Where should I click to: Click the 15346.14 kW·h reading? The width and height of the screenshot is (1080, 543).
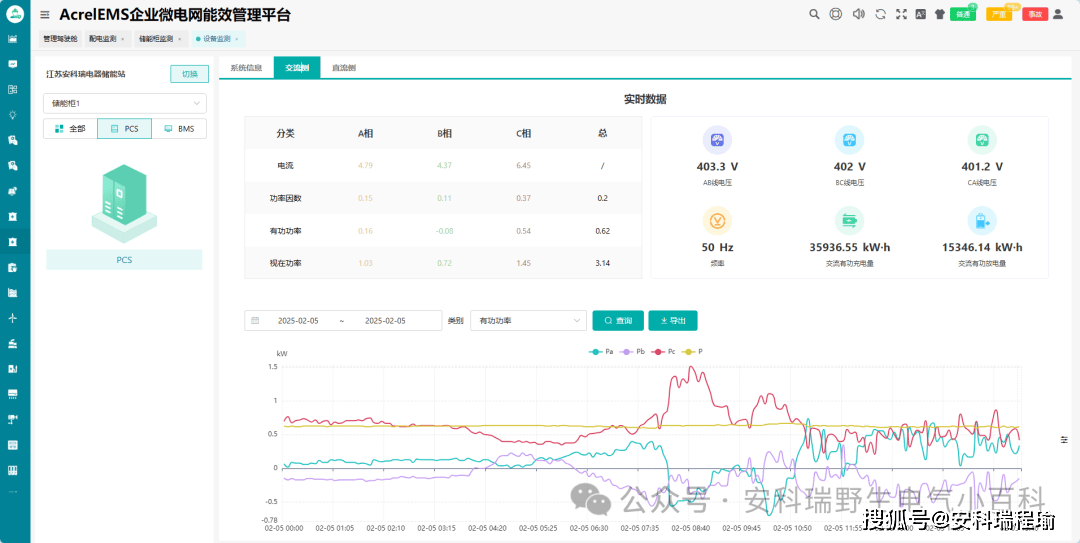pyautogui.click(x=982, y=247)
